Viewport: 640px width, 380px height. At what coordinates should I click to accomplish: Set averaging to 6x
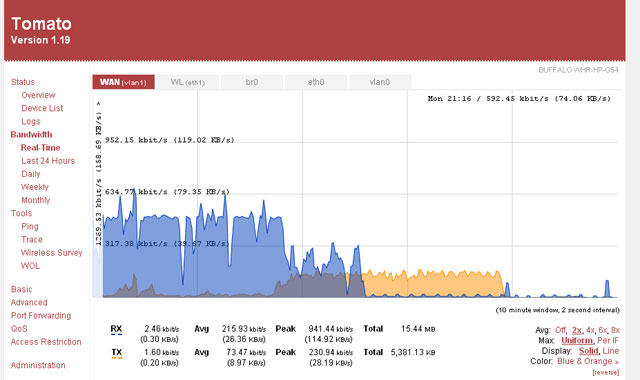point(602,330)
